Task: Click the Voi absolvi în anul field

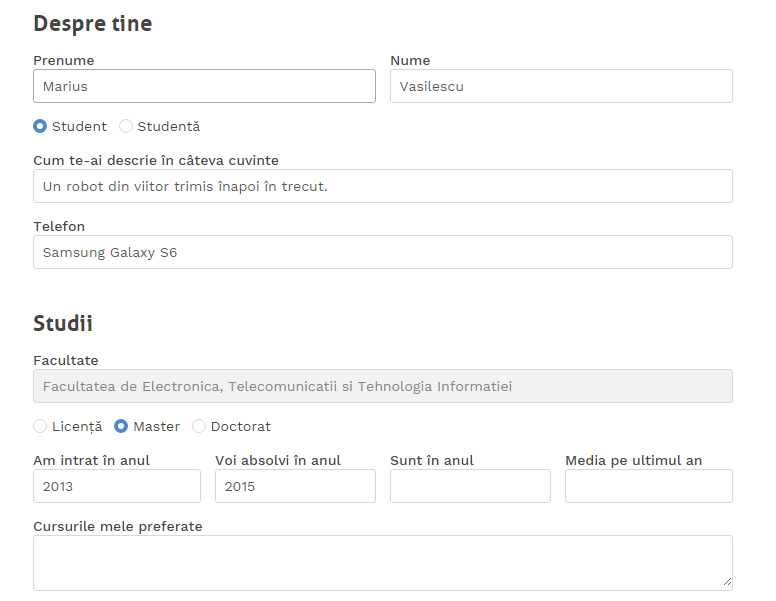Action: pos(295,486)
